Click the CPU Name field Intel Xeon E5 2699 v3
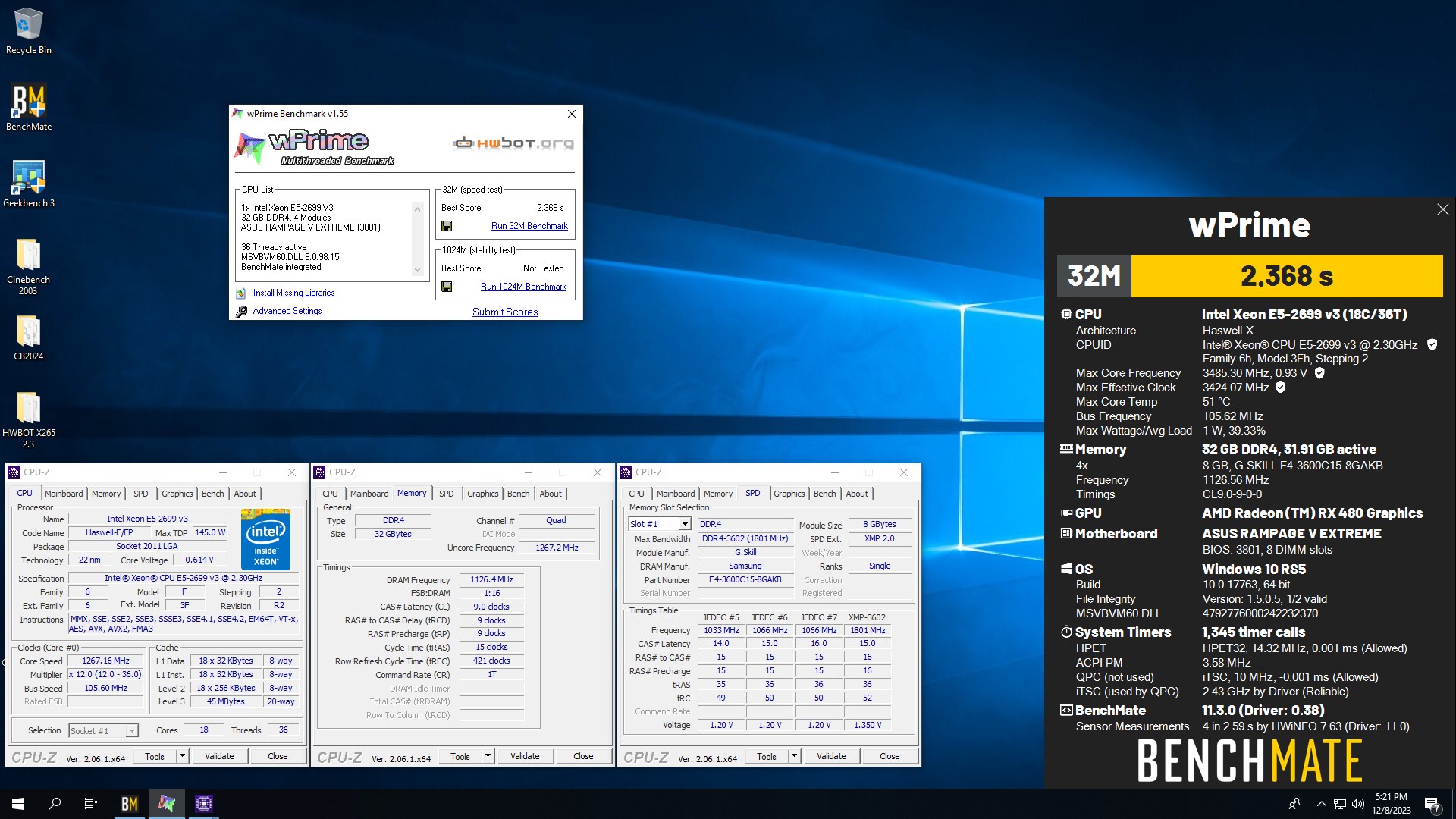Screen dimensions: 1456x819 coord(147,519)
